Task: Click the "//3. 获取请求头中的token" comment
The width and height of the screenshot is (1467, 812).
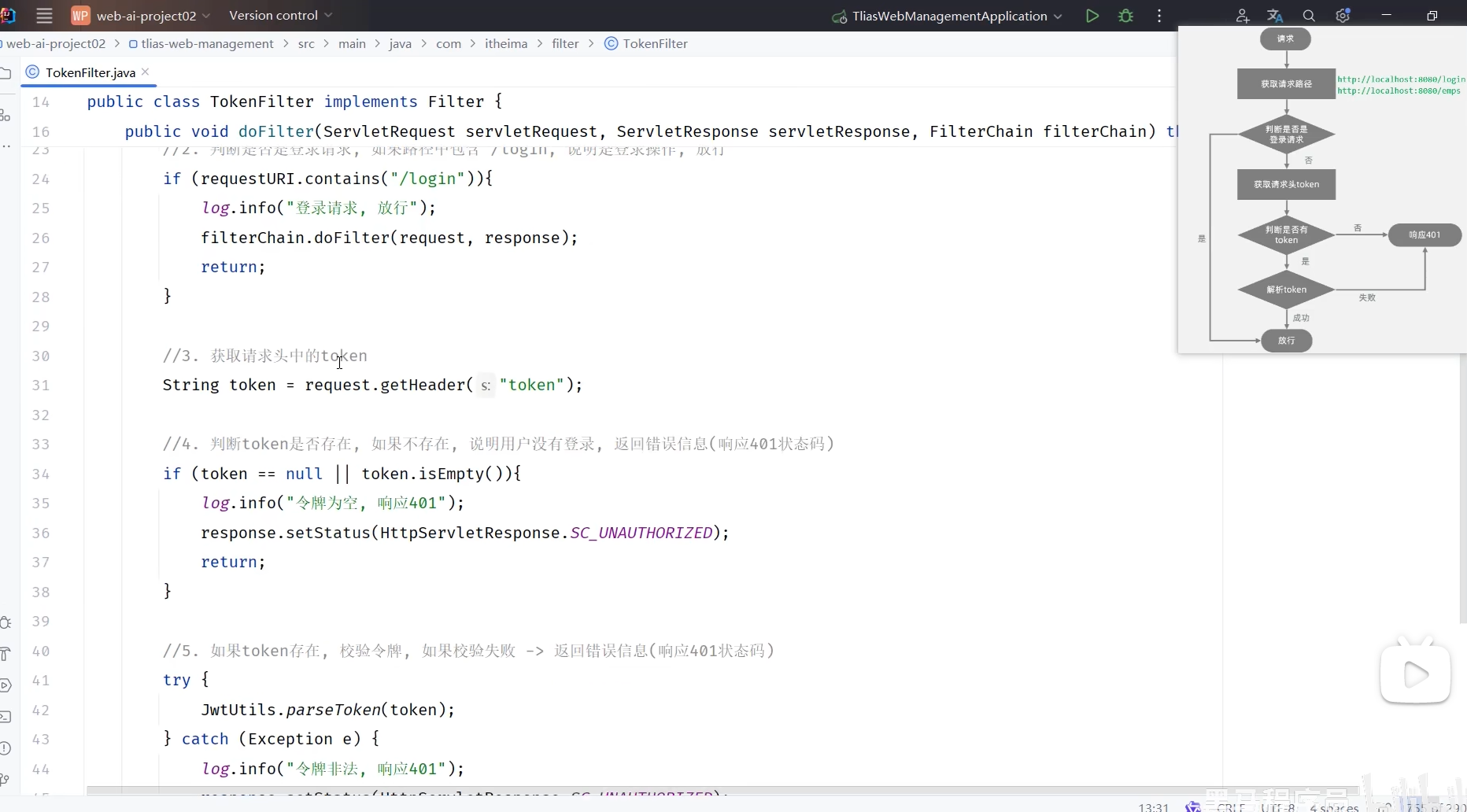Action: 265,356
